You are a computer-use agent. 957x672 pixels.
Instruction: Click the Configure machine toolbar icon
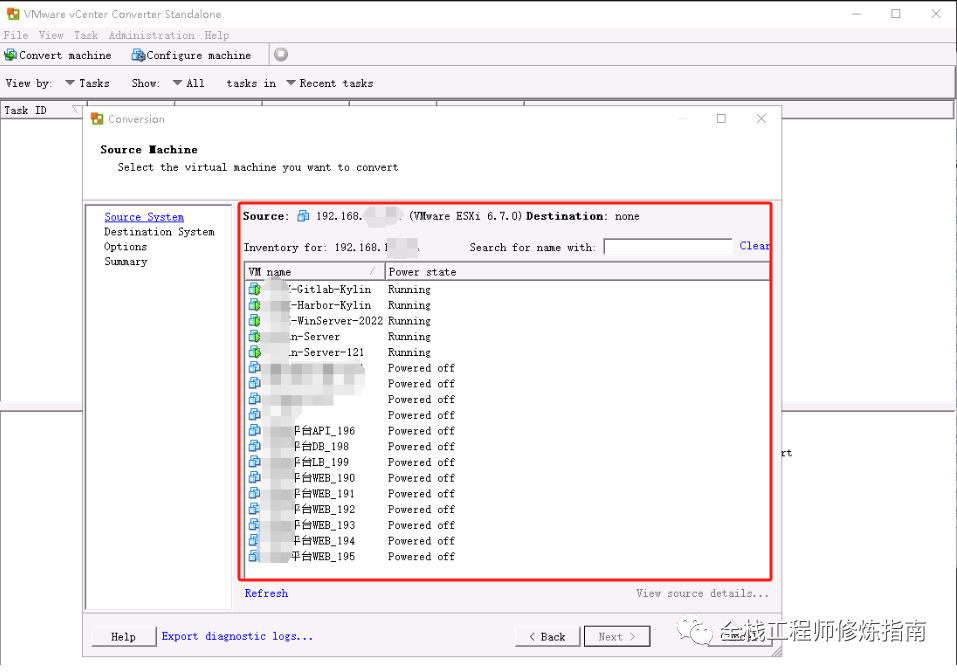(x=138, y=55)
